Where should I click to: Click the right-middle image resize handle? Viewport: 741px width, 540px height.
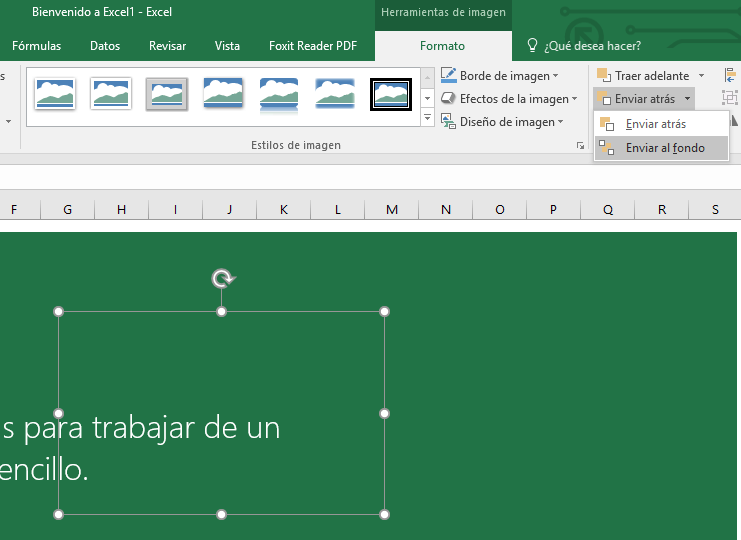[385, 413]
